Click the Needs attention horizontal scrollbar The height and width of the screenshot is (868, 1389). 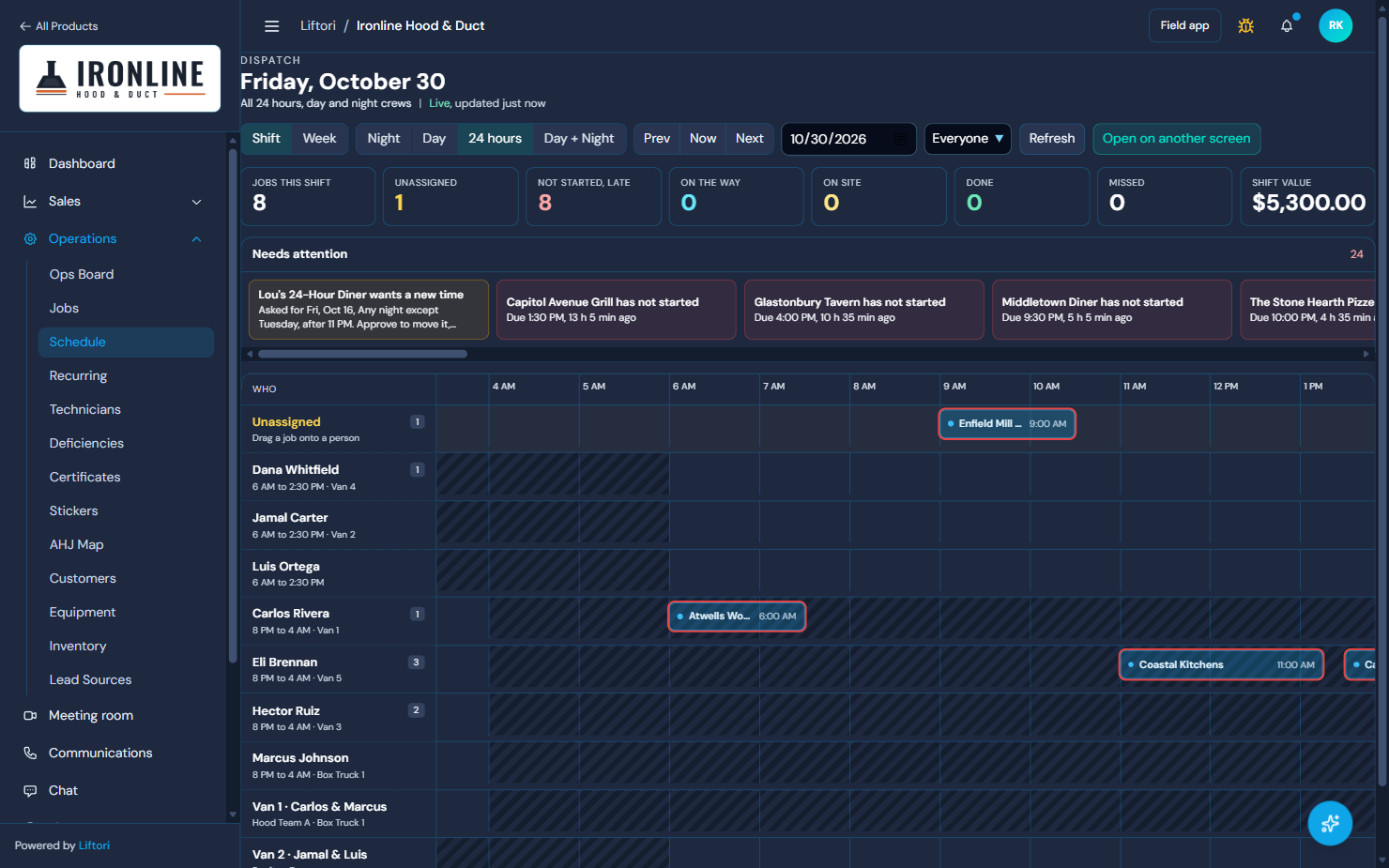coord(362,354)
